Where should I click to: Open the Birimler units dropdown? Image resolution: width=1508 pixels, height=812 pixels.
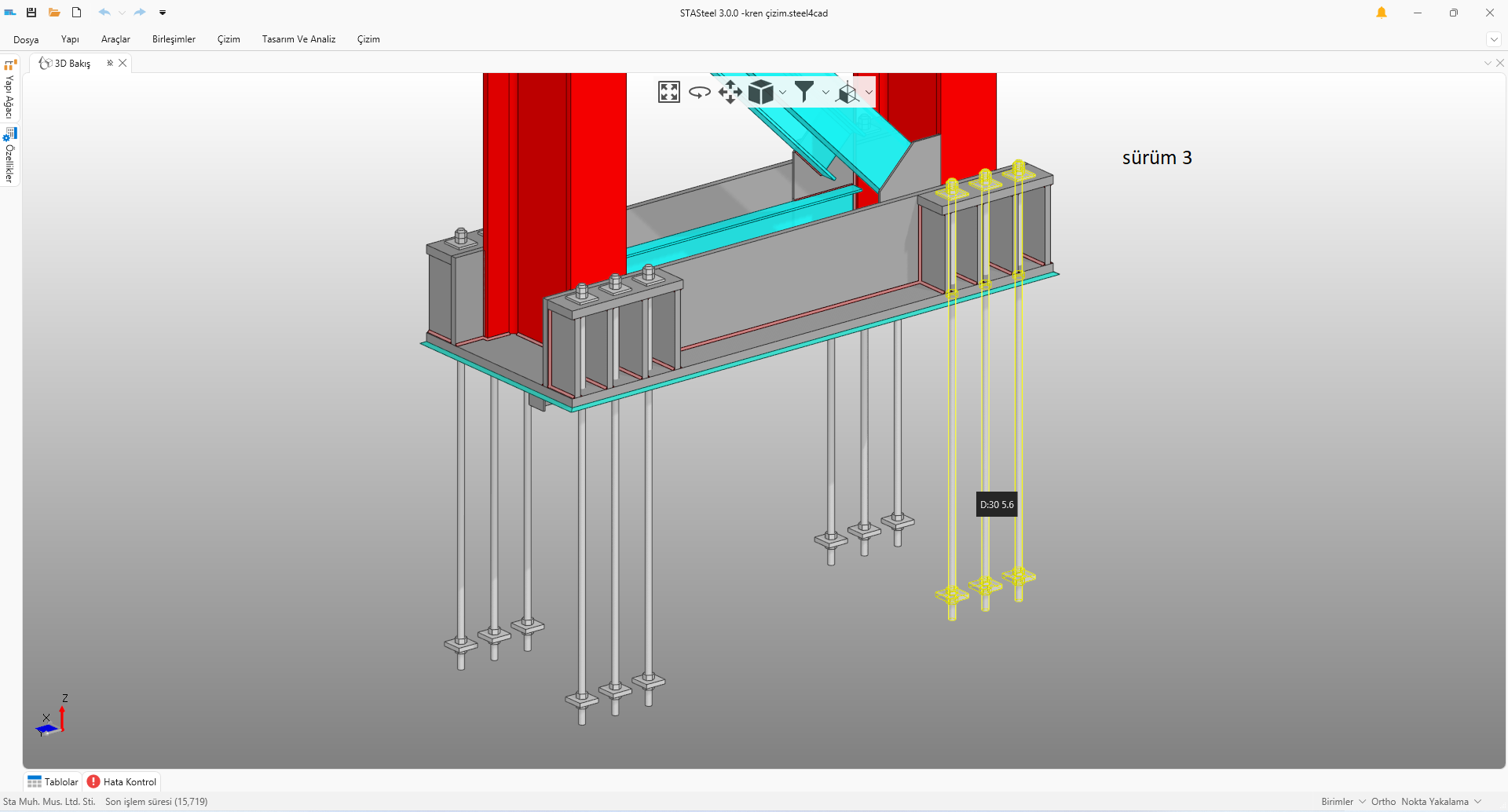[x=1343, y=802]
